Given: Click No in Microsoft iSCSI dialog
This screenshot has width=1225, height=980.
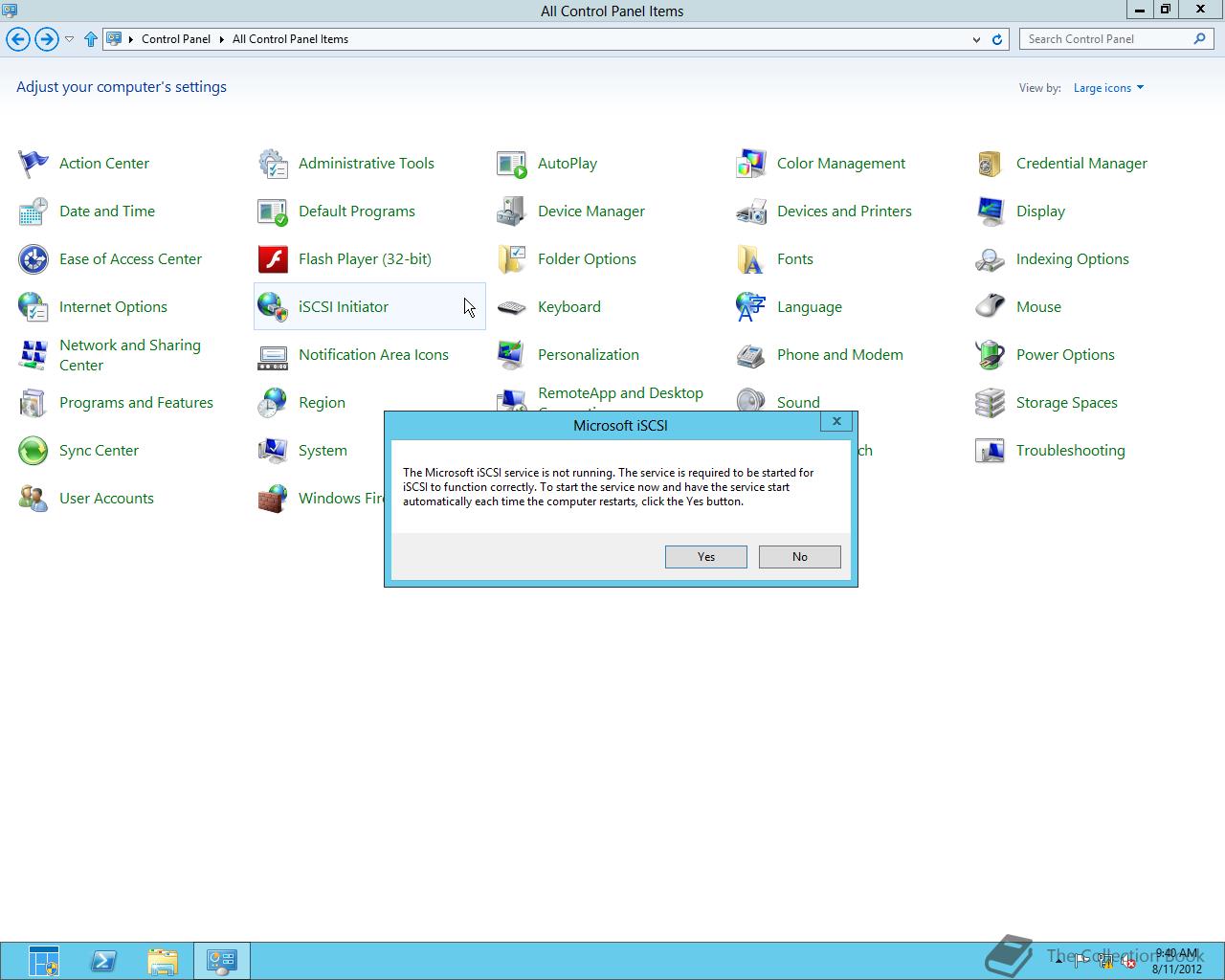Looking at the screenshot, I should pos(800,557).
